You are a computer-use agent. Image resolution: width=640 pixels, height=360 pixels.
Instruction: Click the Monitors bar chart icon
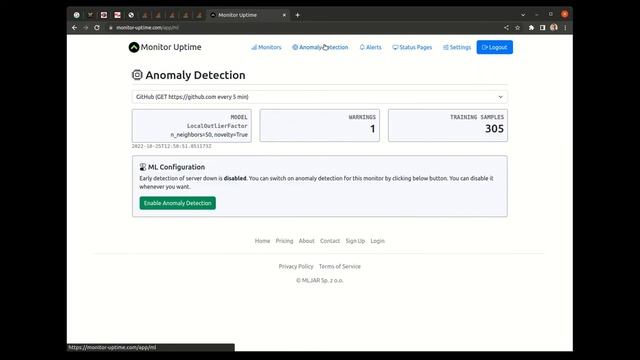click(254, 47)
